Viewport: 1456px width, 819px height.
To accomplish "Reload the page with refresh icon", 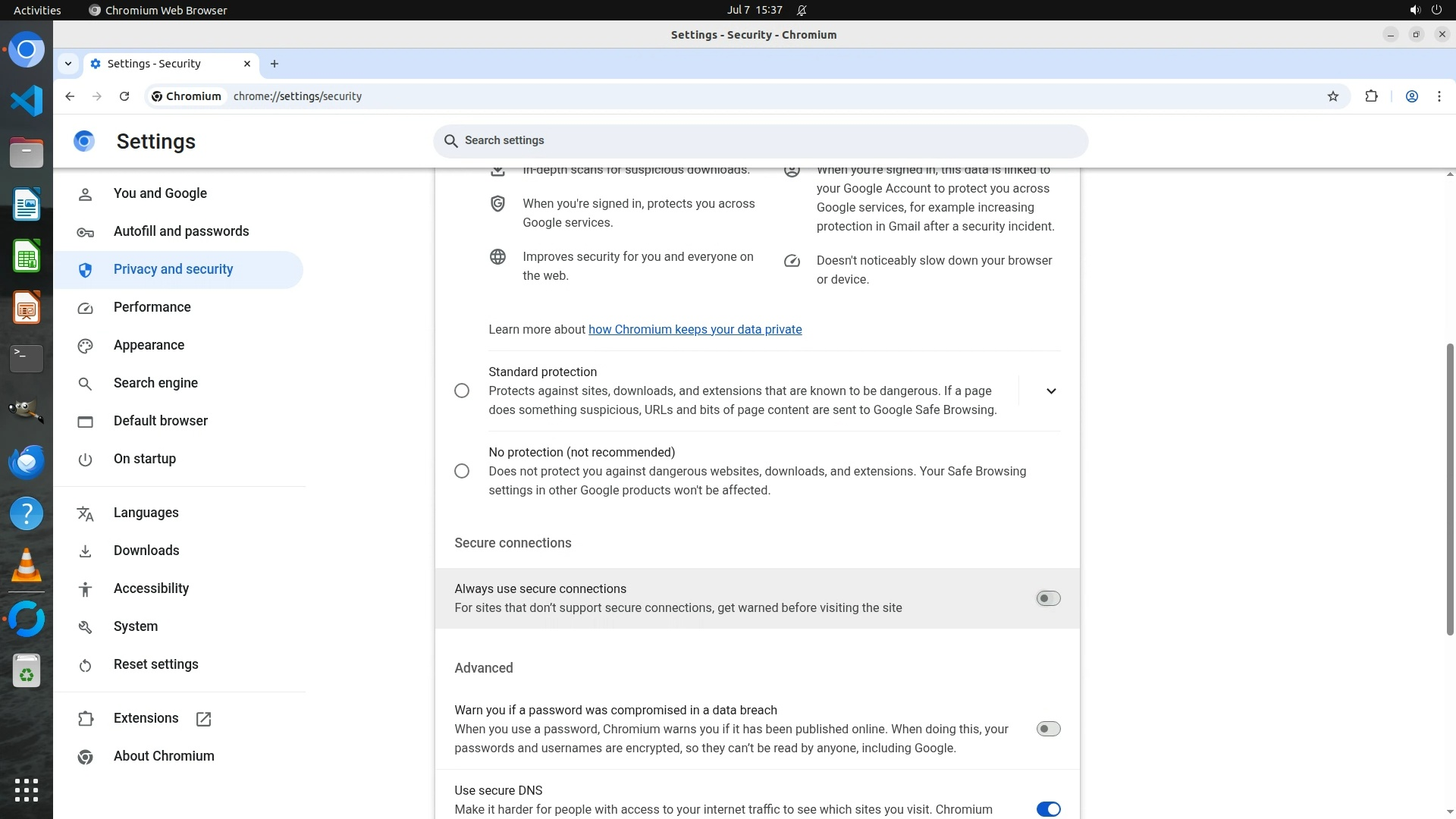I will [124, 96].
